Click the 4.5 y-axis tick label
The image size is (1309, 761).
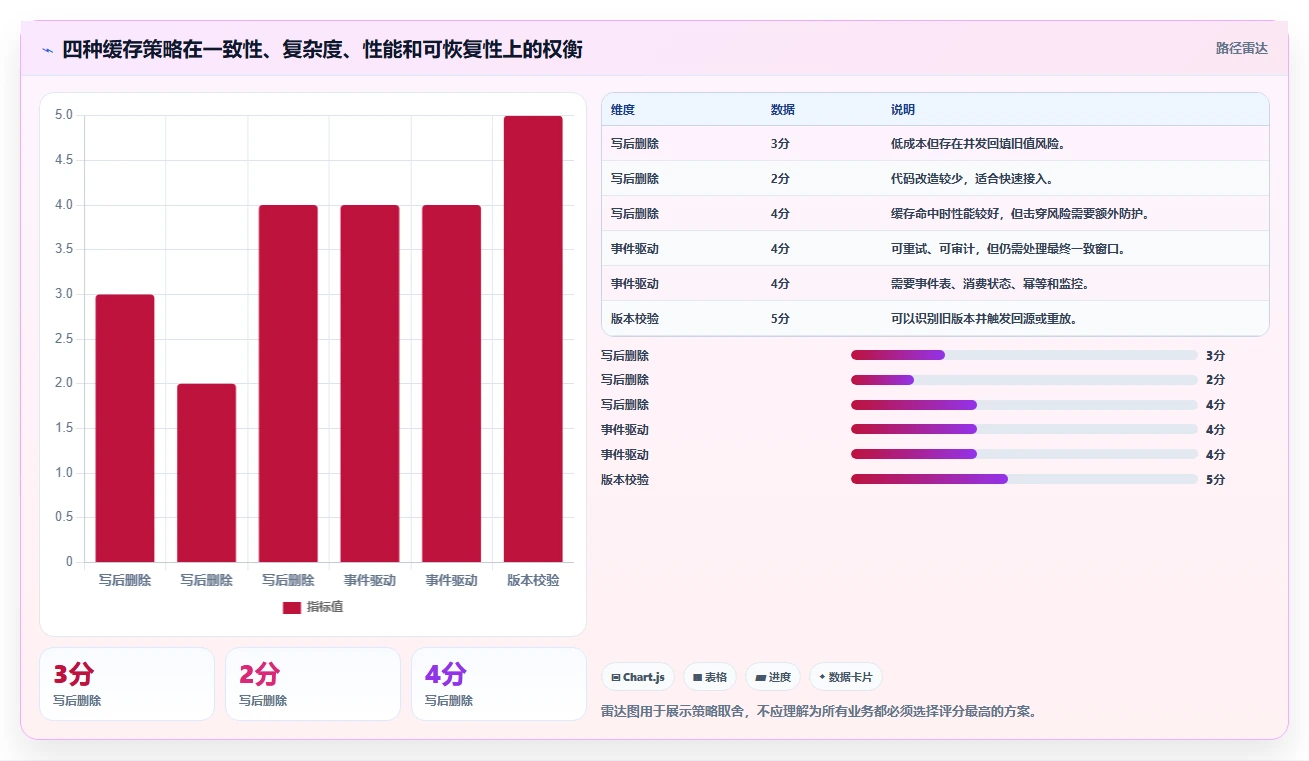pyautogui.click(x=64, y=160)
